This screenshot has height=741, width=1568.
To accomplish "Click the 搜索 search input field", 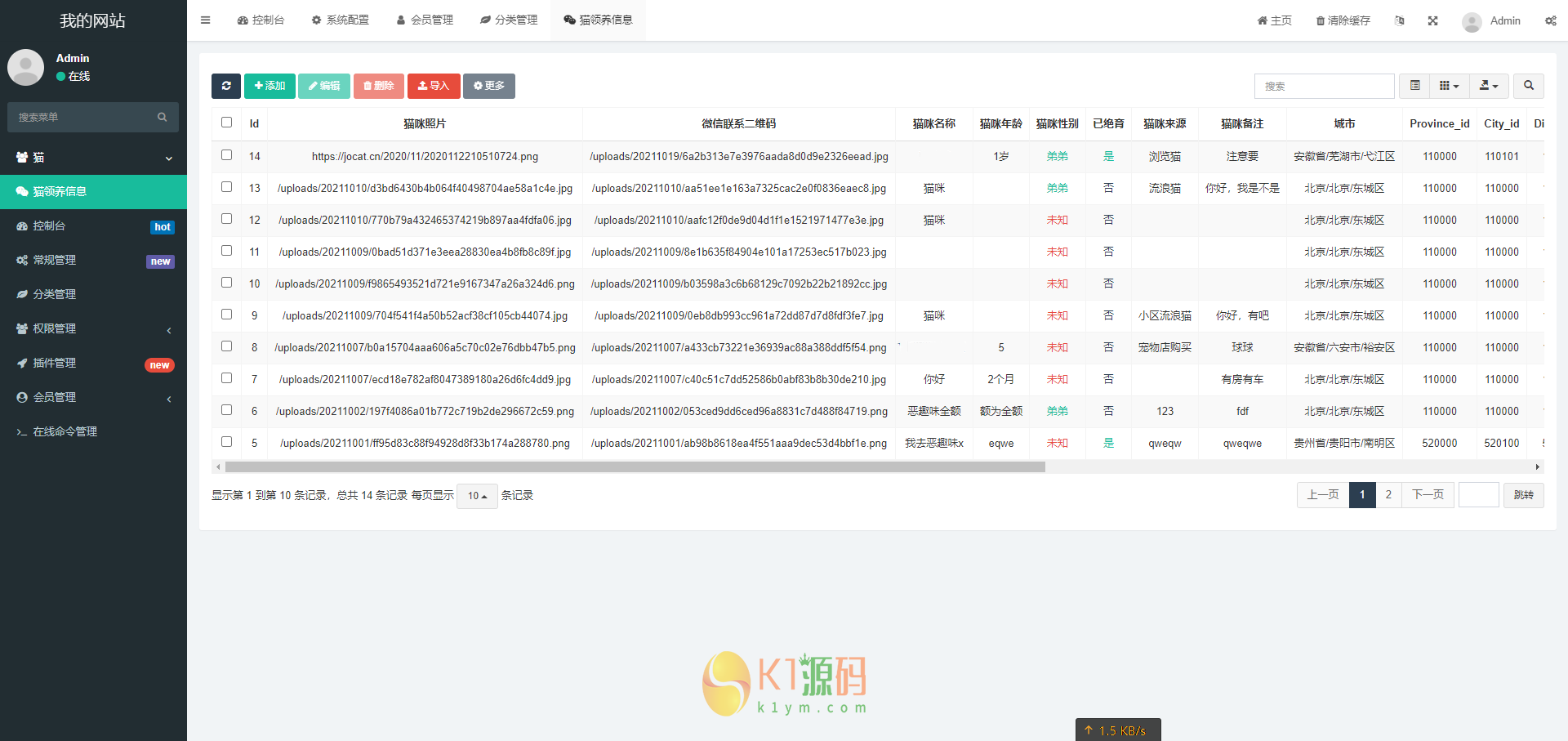I will tap(1324, 86).
